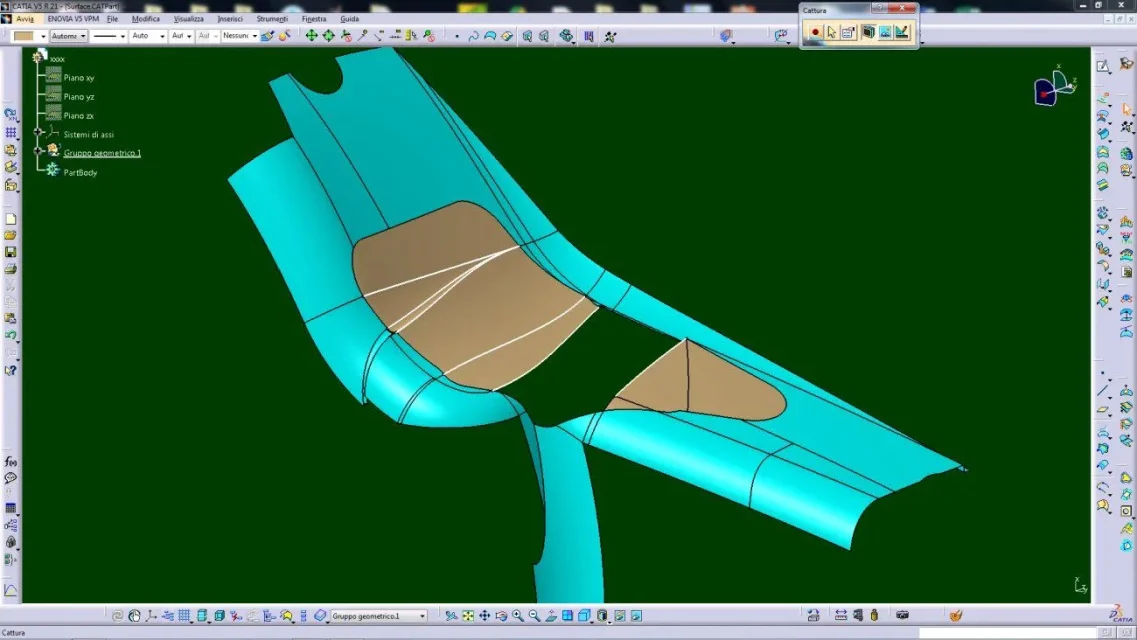Select Gruppo geometrico.1 in the tree
1137x640 pixels.
(x=102, y=153)
